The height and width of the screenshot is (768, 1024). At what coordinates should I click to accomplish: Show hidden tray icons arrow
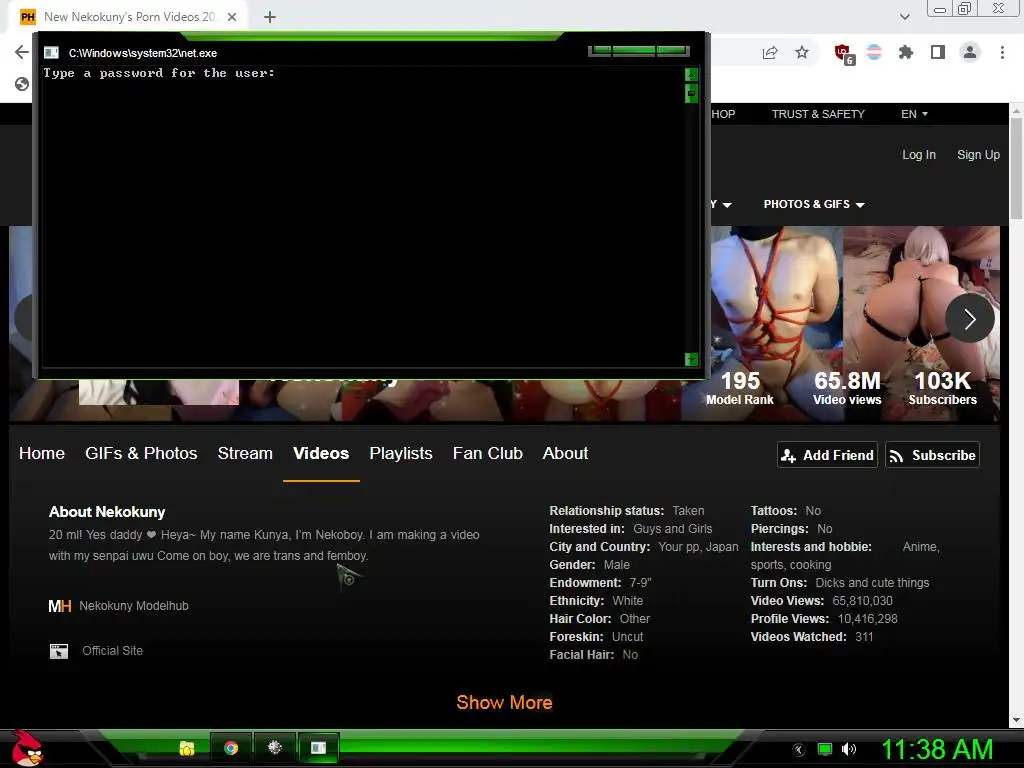click(798, 750)
